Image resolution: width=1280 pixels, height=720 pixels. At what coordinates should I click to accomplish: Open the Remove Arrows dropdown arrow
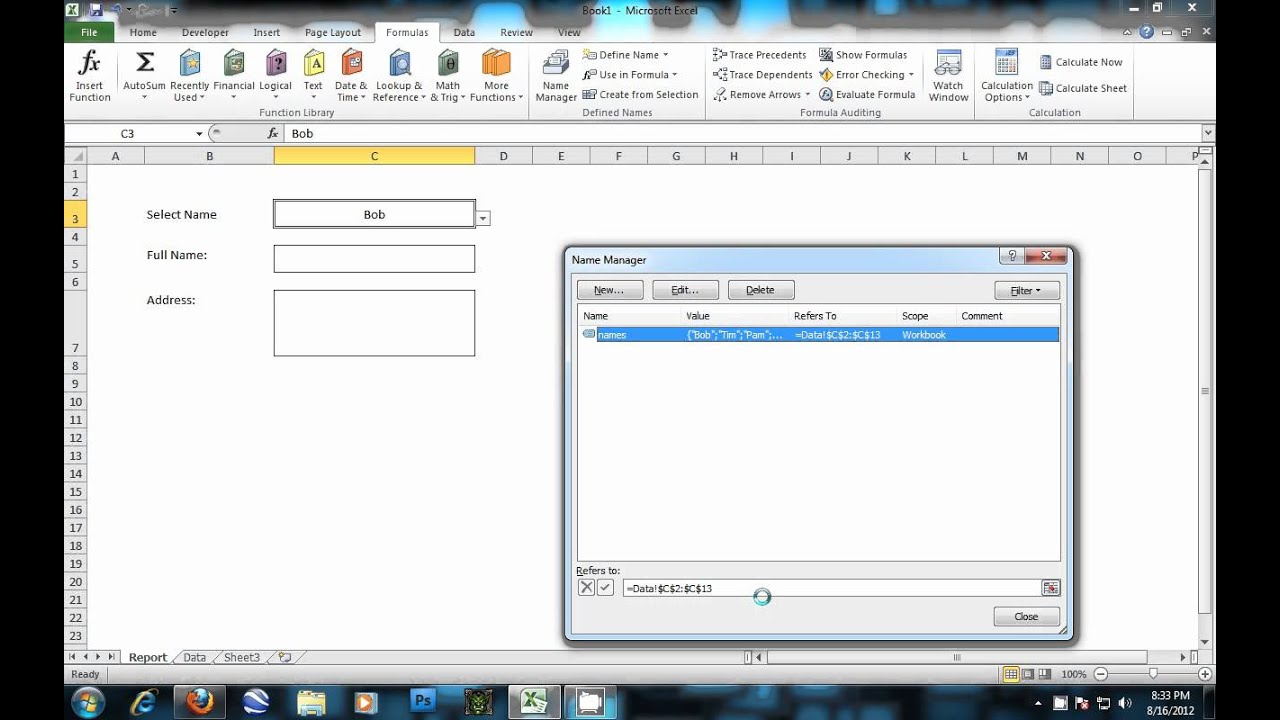[809, 95]
